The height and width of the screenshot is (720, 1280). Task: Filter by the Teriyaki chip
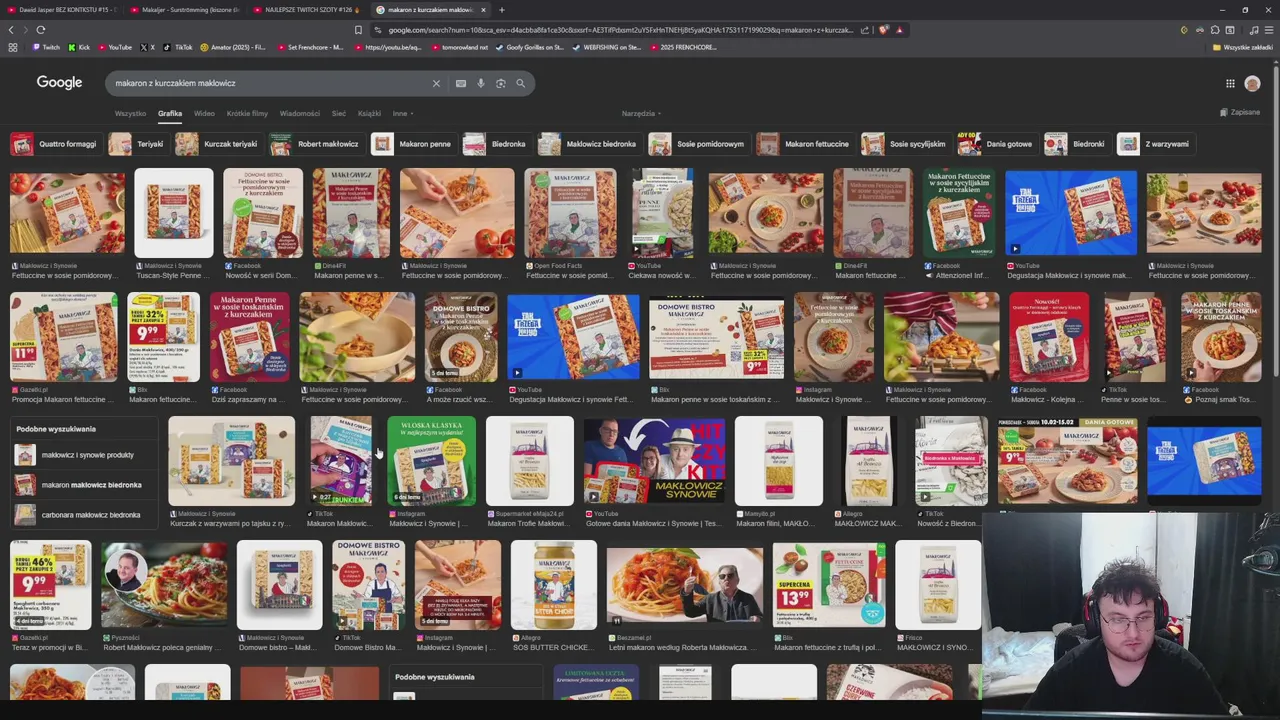(137, 144)
